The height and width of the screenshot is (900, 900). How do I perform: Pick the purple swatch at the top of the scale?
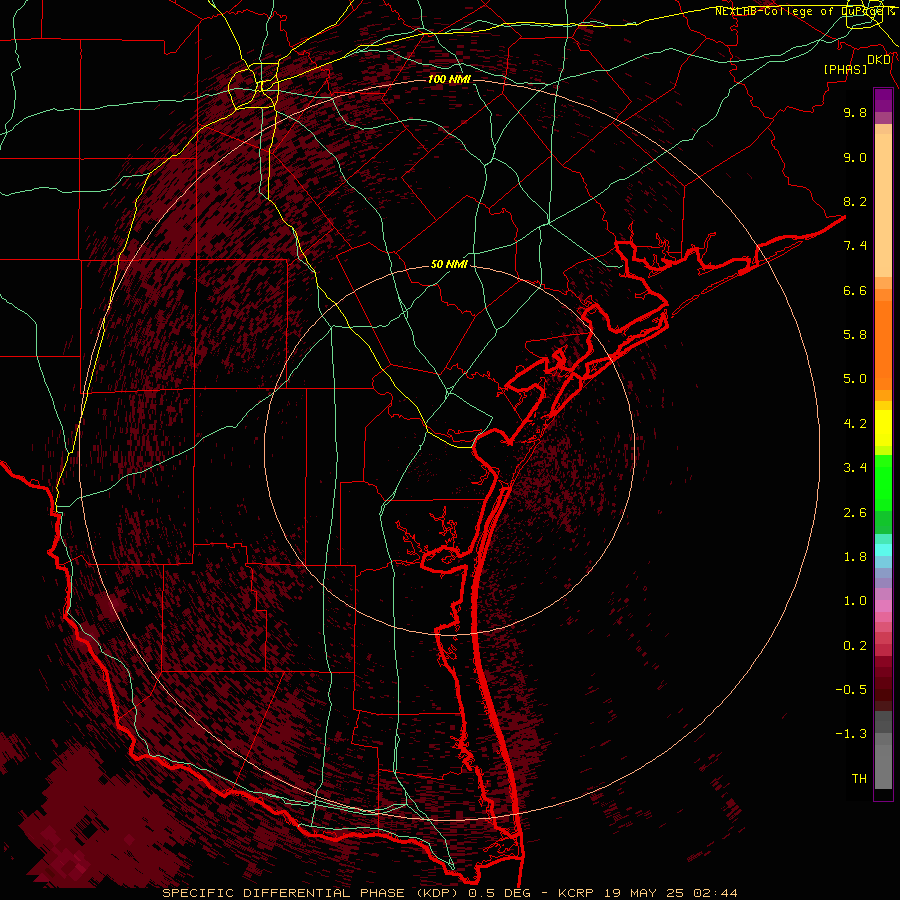[883, 100]
